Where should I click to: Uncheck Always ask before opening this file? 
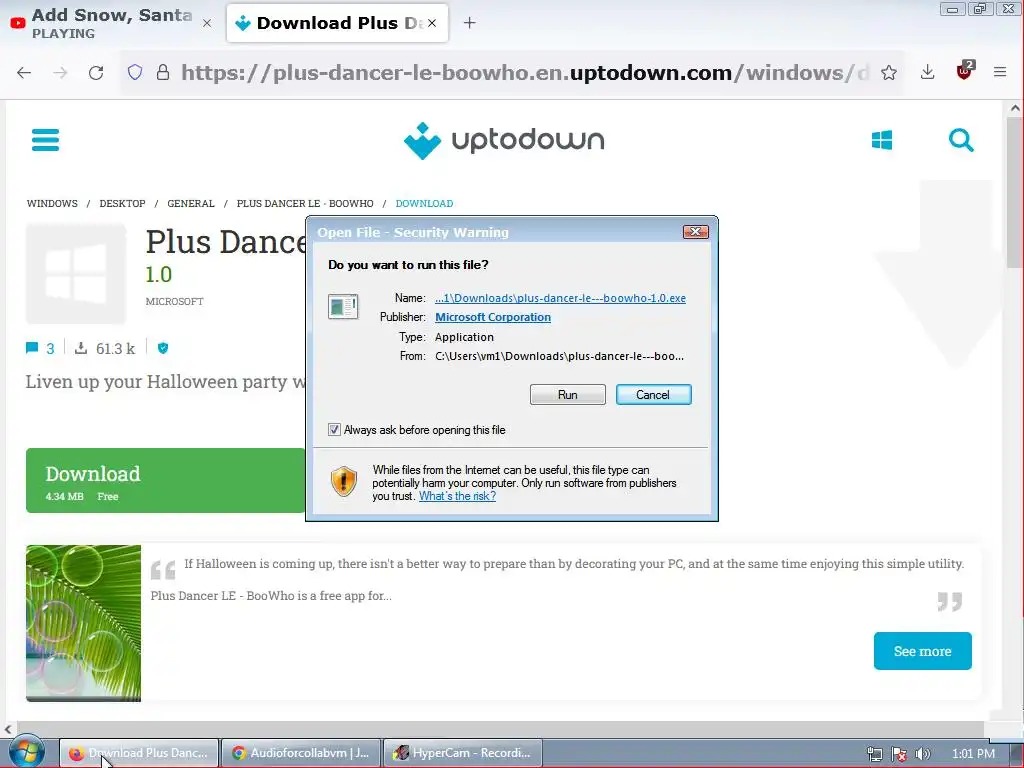click(334, 430)
